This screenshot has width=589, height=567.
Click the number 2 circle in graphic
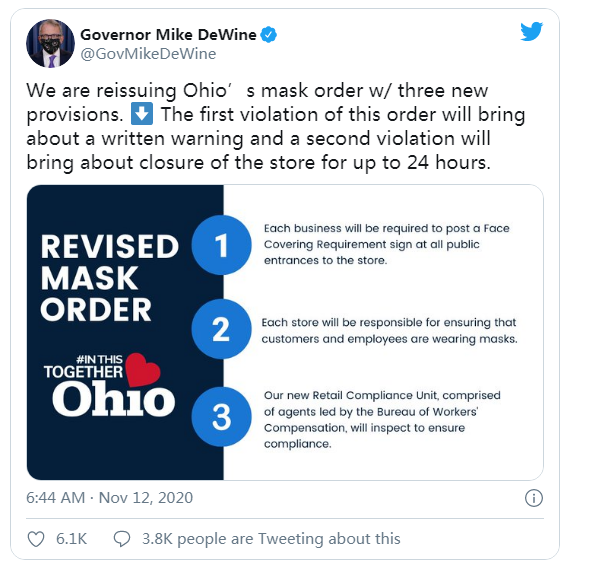pyautogui.click(x=221, y=329)
